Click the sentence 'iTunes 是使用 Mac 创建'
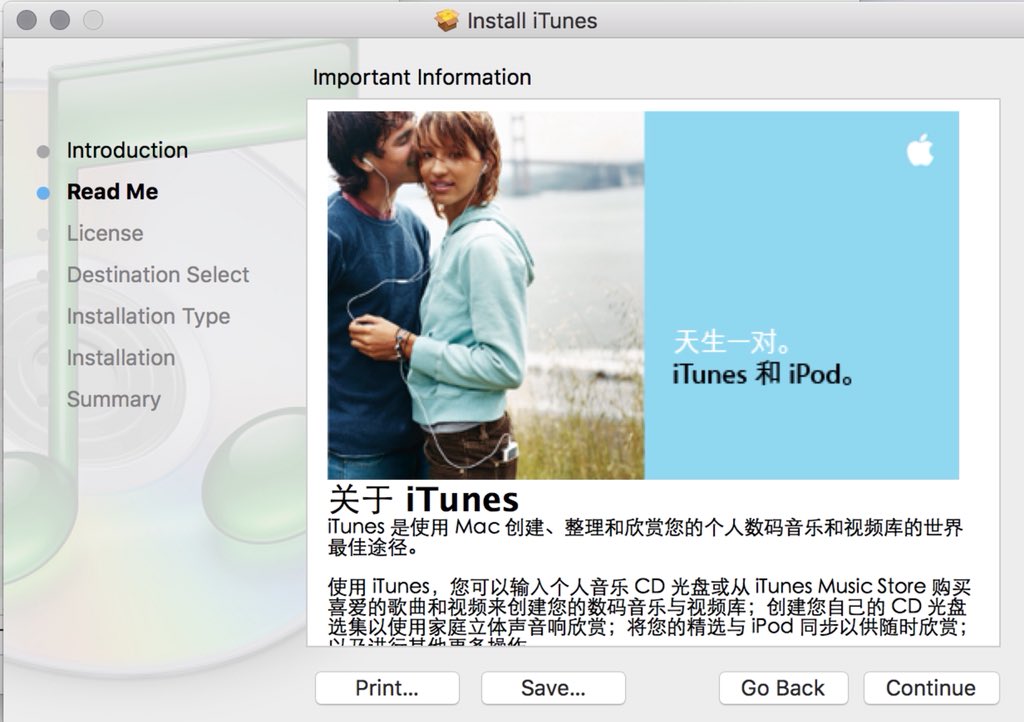 (645, 537)
